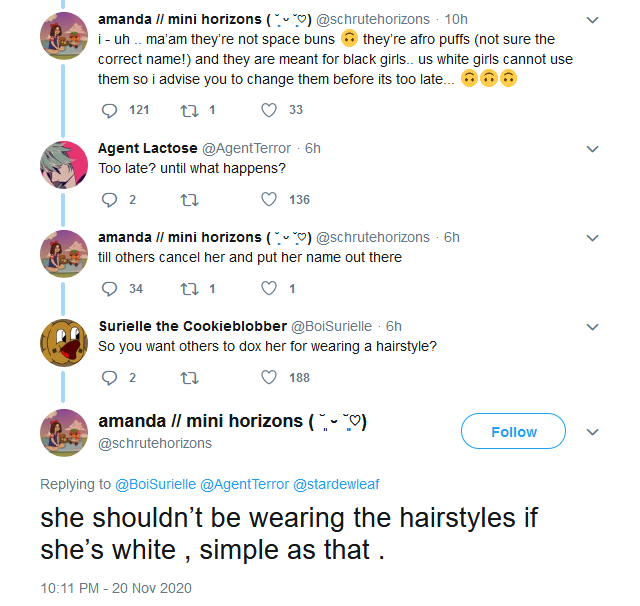Open @BoiSurielle mention in reply line

(156, 485)
